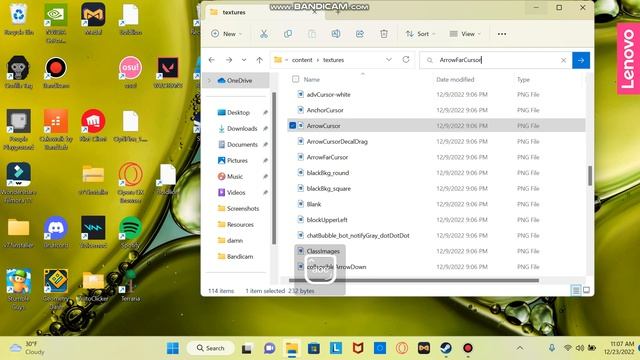
Task: Open Downloads in the navigation pane
Action: coord(242,129)
